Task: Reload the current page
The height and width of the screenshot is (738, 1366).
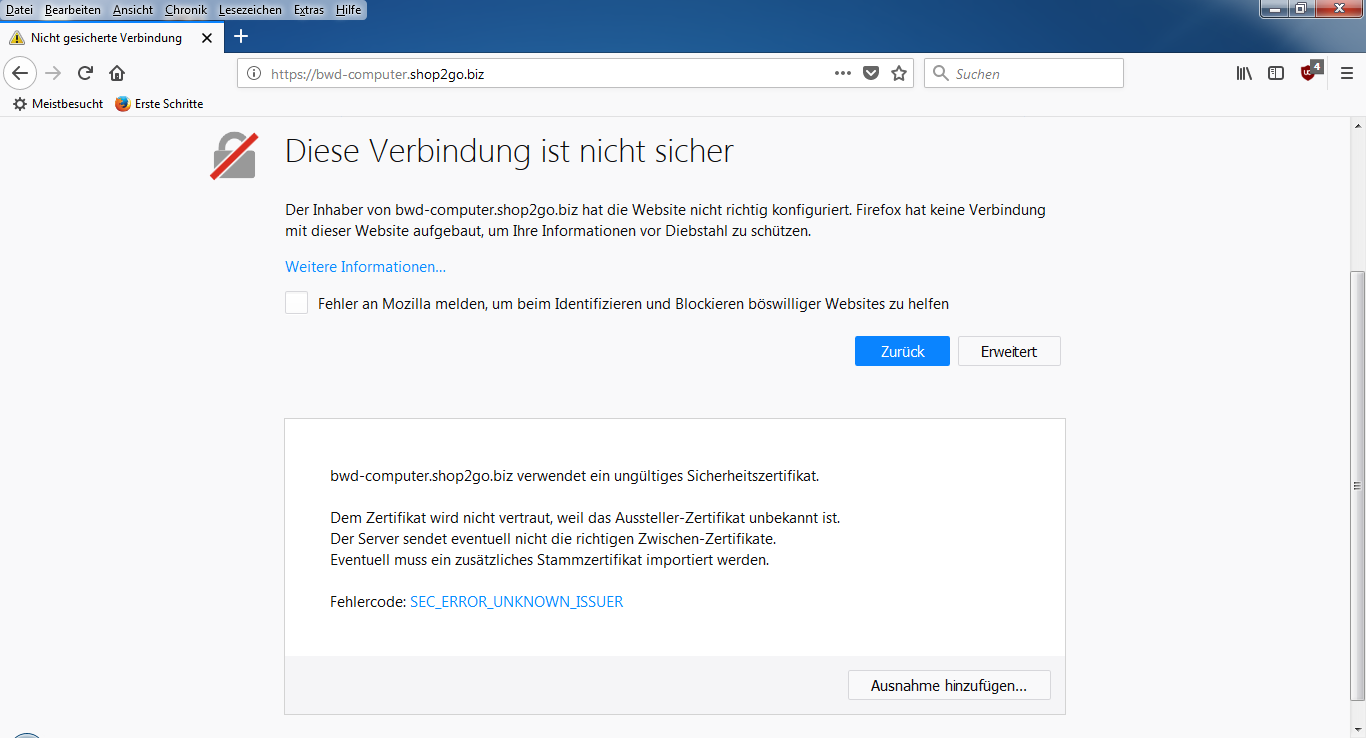Action: pos(86,73)
